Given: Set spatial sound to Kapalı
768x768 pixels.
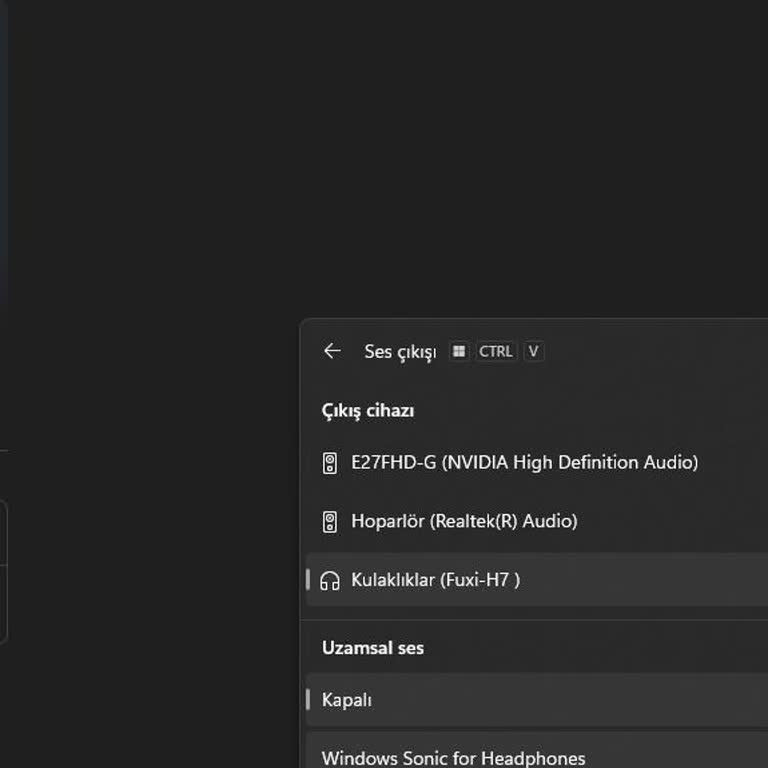Looking at the screenshot, I should click(347, 700).
